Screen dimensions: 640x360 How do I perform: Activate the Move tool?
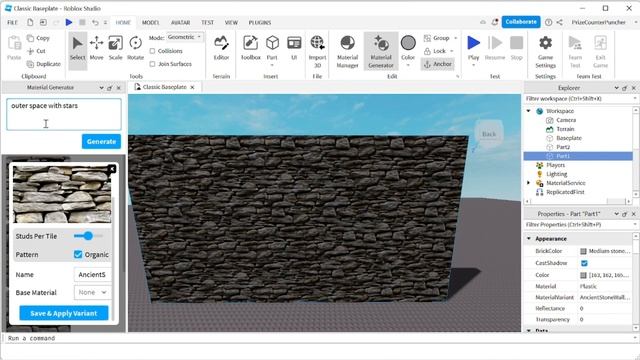pyautogui.click(x=96, y=48)
